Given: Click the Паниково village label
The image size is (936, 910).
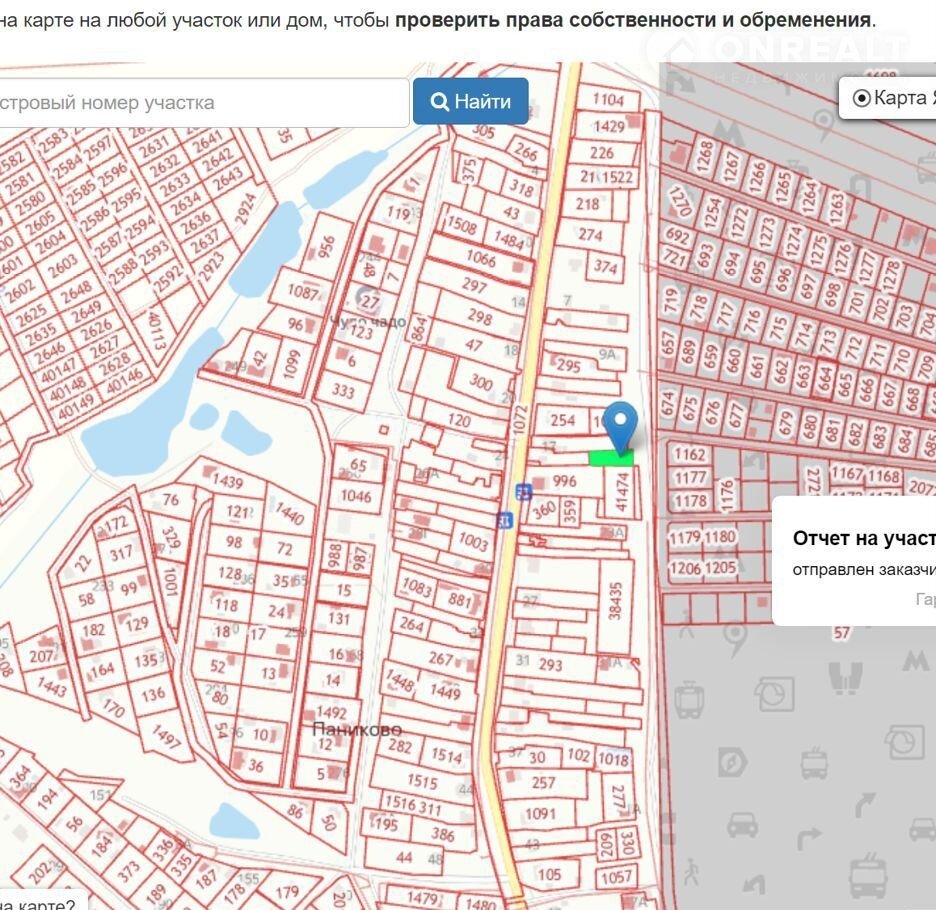Looking at the screenshot, I should pos(357,729).
